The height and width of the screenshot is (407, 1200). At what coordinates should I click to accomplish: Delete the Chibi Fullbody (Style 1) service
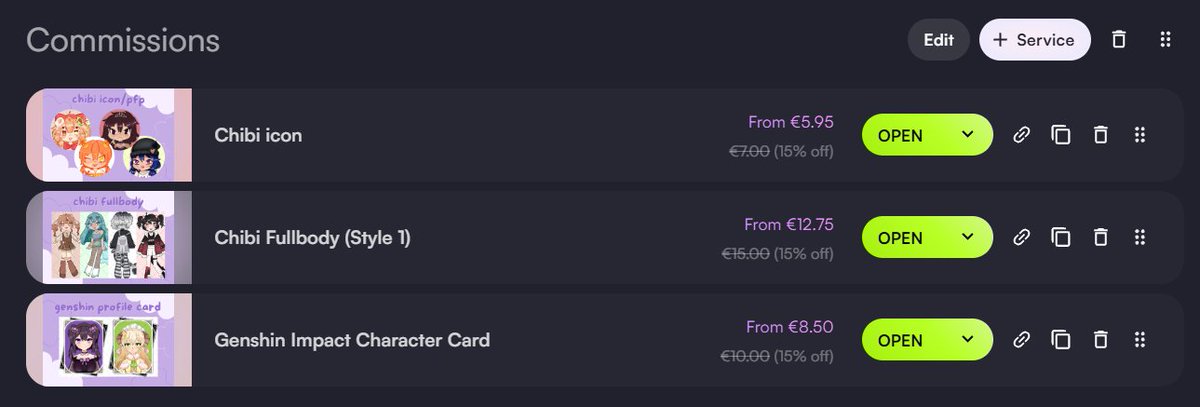(1100, 237)
